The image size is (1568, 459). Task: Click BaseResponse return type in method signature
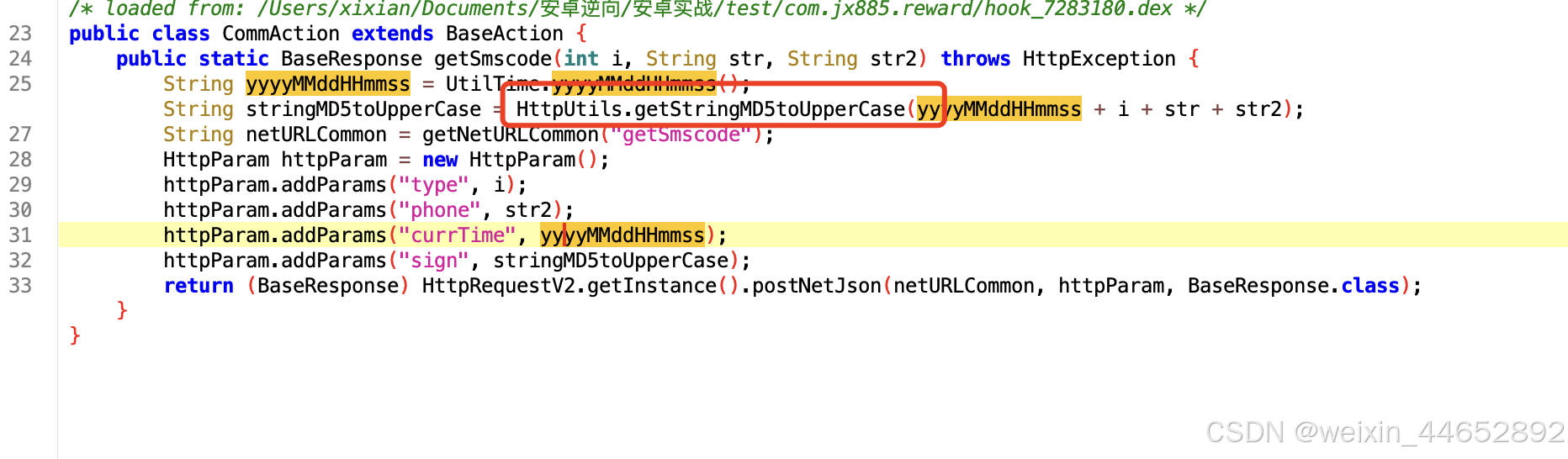[x=352, y=59]
